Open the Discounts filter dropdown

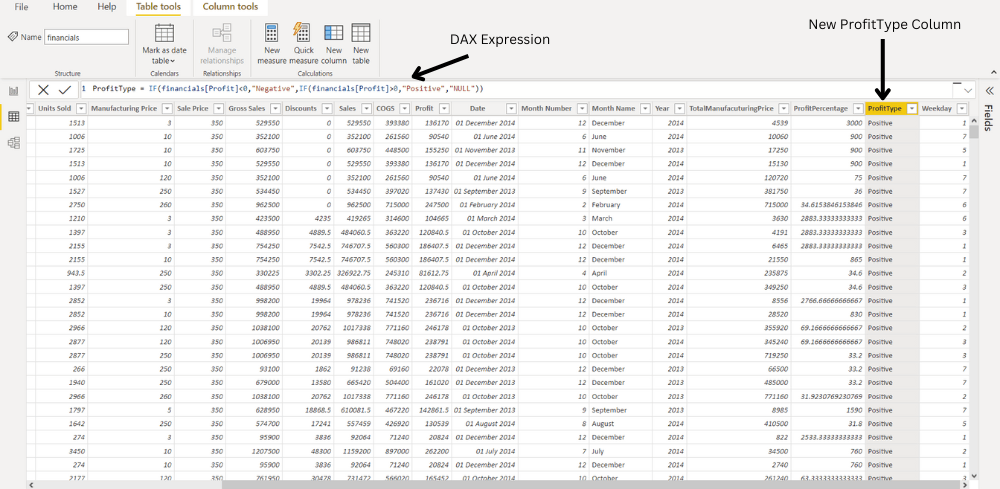[326, 108]
